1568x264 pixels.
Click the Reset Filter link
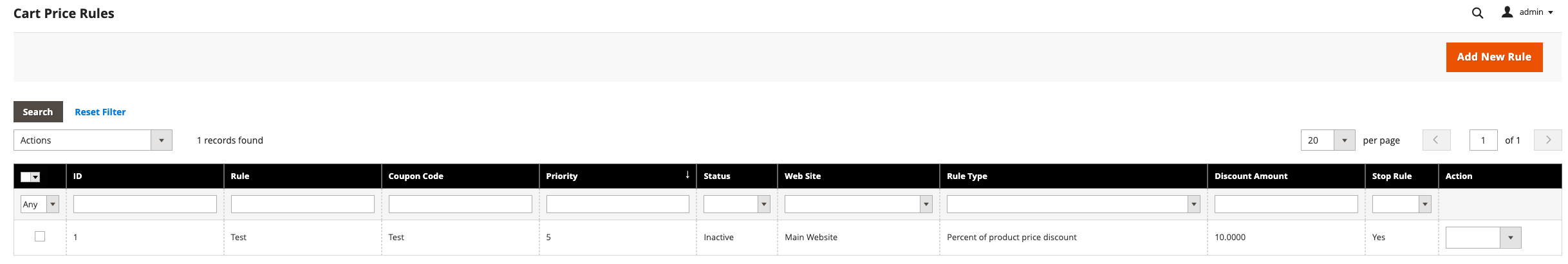[100, 111]
